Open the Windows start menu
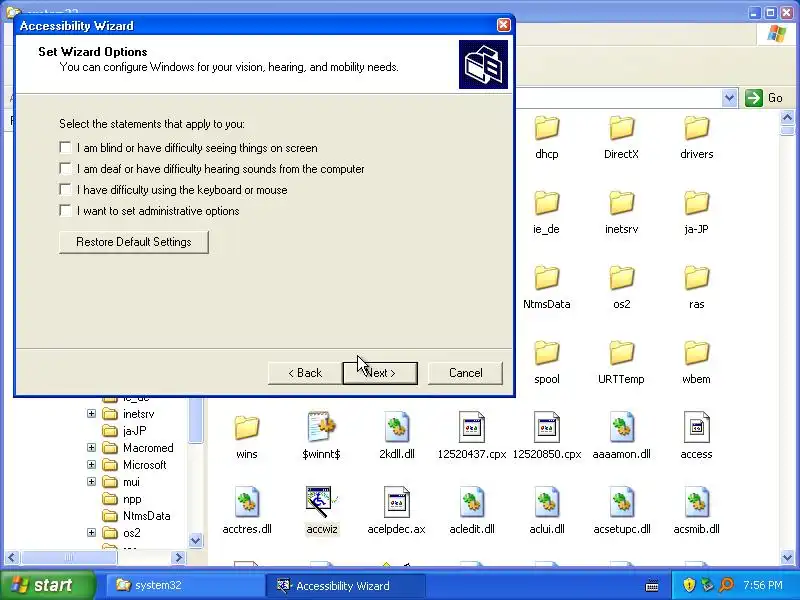The width and height of the screenshot is (800, 600). 47,585
